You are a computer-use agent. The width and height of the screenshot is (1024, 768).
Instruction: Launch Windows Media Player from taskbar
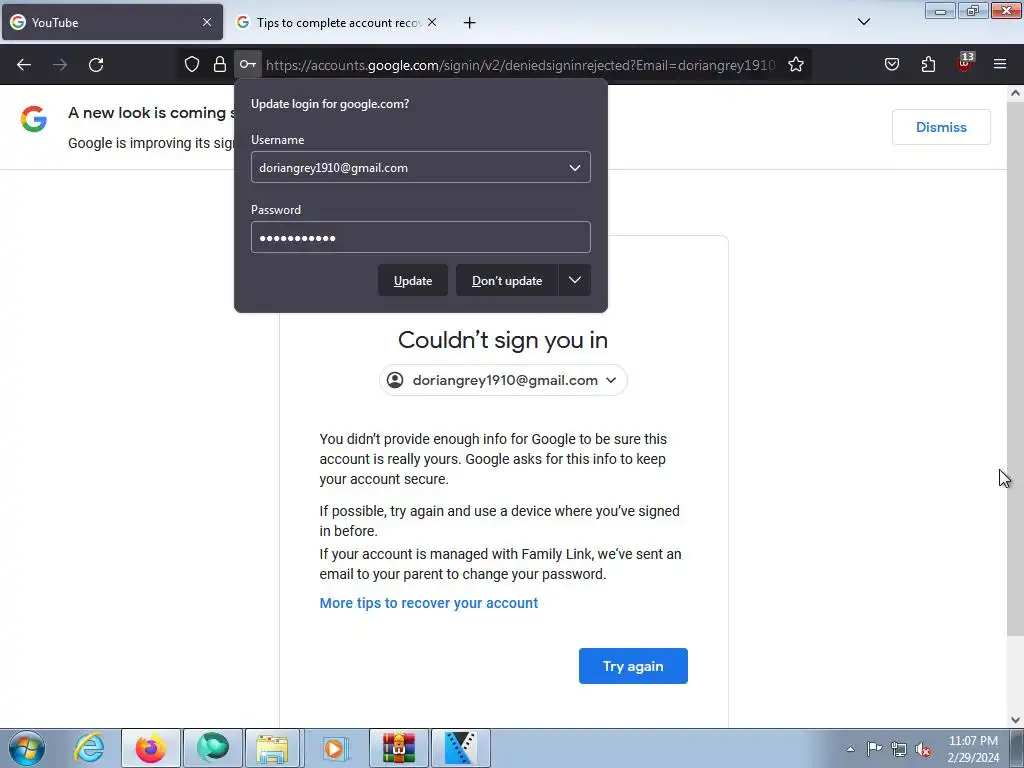tap(336, 748)
